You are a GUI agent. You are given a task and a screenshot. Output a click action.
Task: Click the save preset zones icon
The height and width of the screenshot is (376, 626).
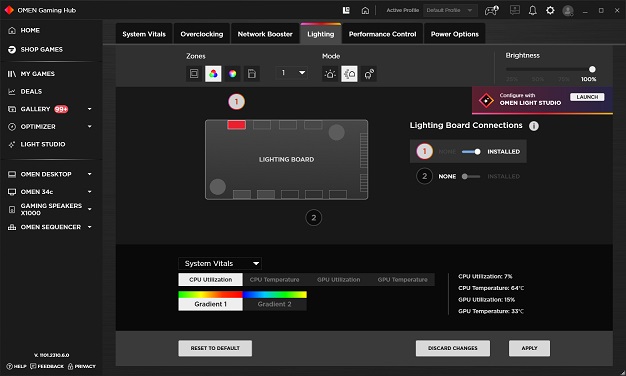coord(252,73)
